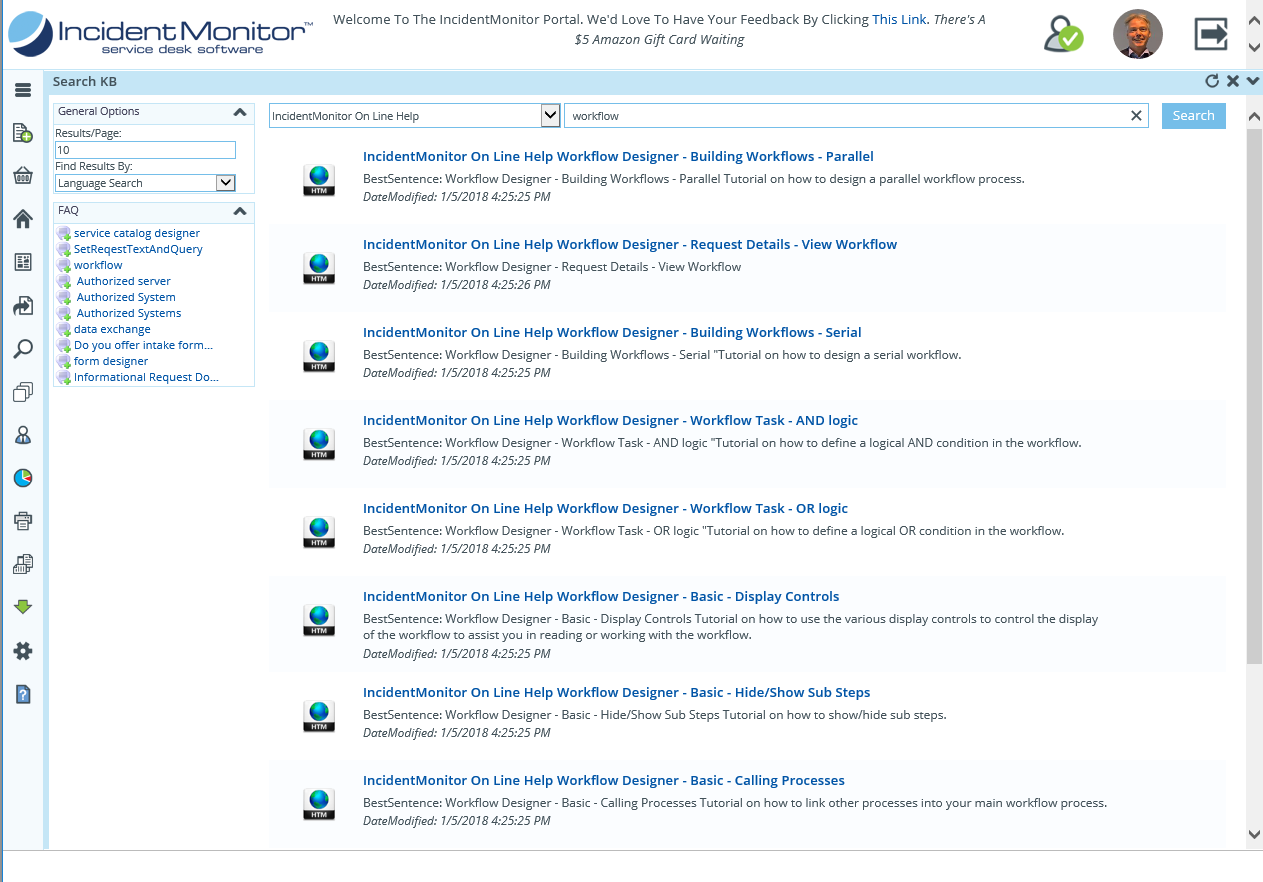The height and width of the screenshot is (882, 1263).
Task: Go to the home icon
Action: tap(22, 219)
